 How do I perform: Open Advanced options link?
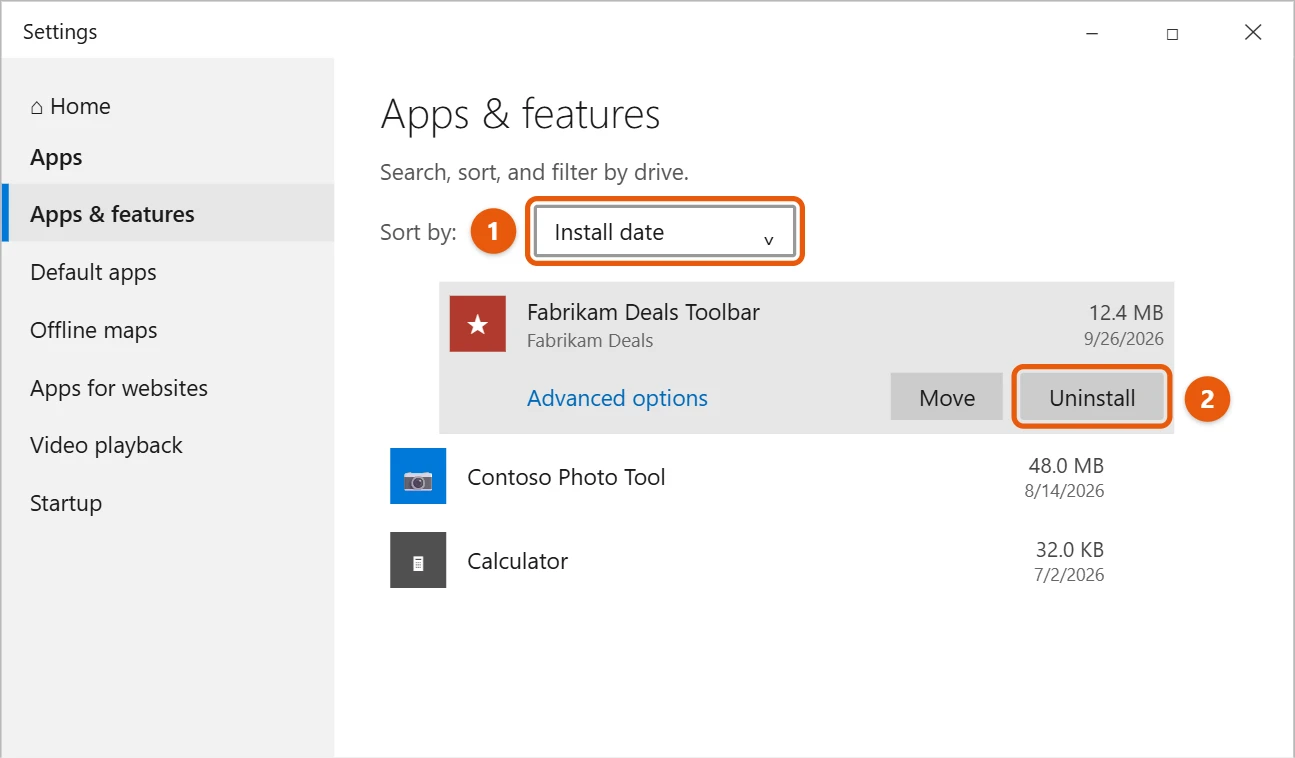click(617, 398)
